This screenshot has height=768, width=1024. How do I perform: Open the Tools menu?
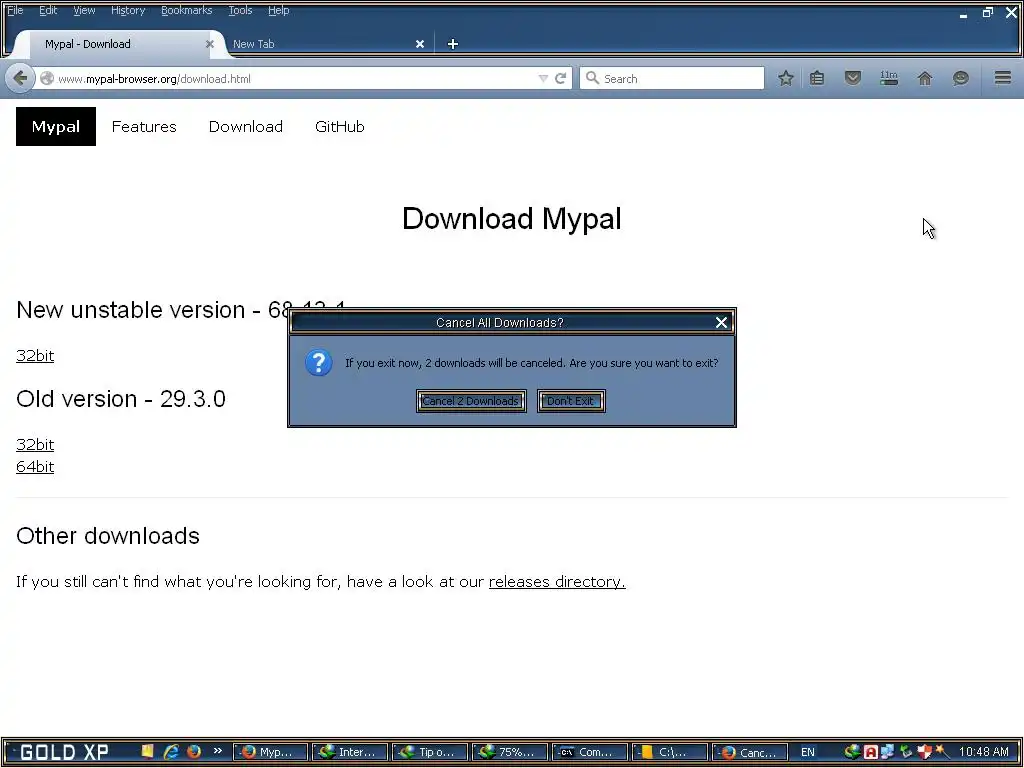[240, 10]
